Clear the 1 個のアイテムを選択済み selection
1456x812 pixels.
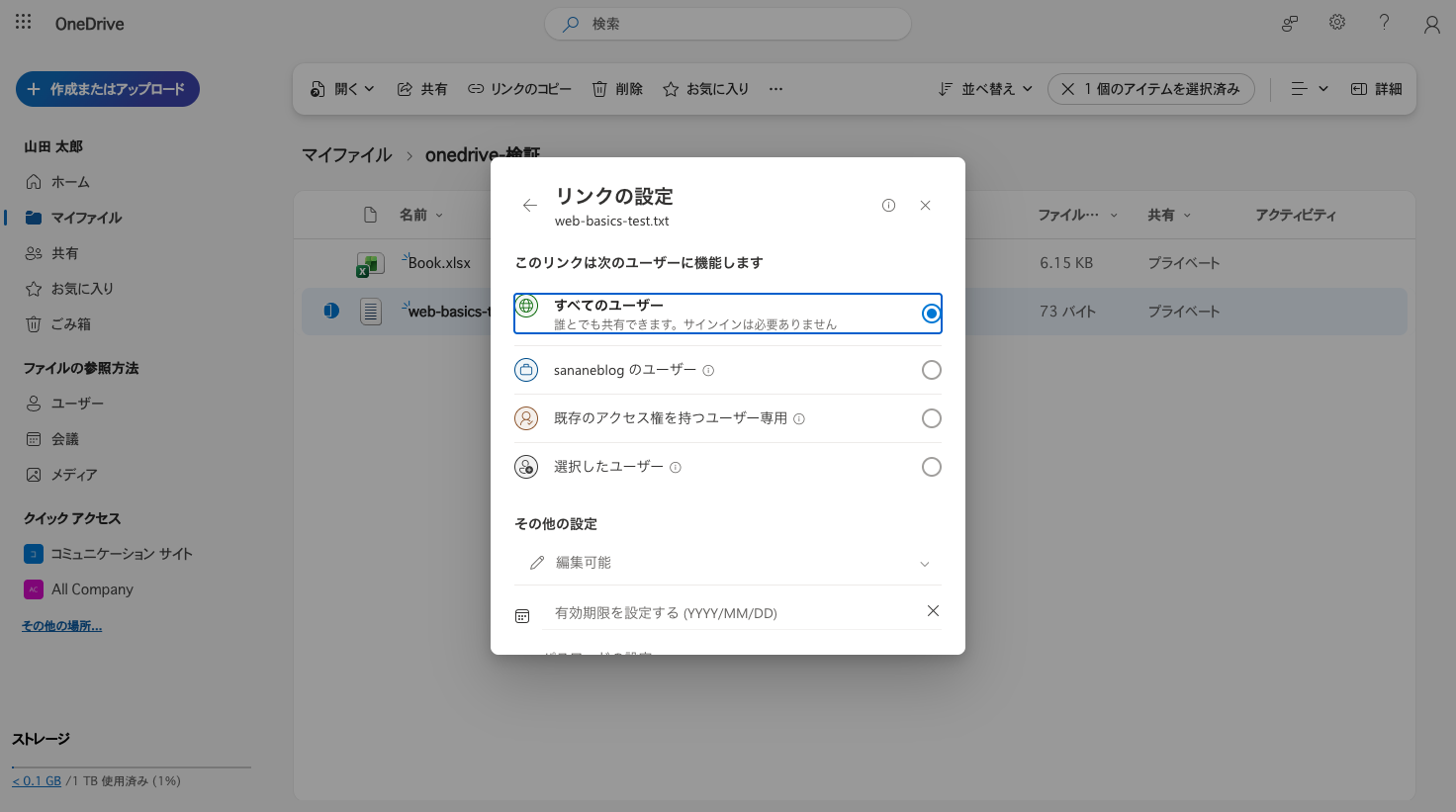(x=1150, y=89)
